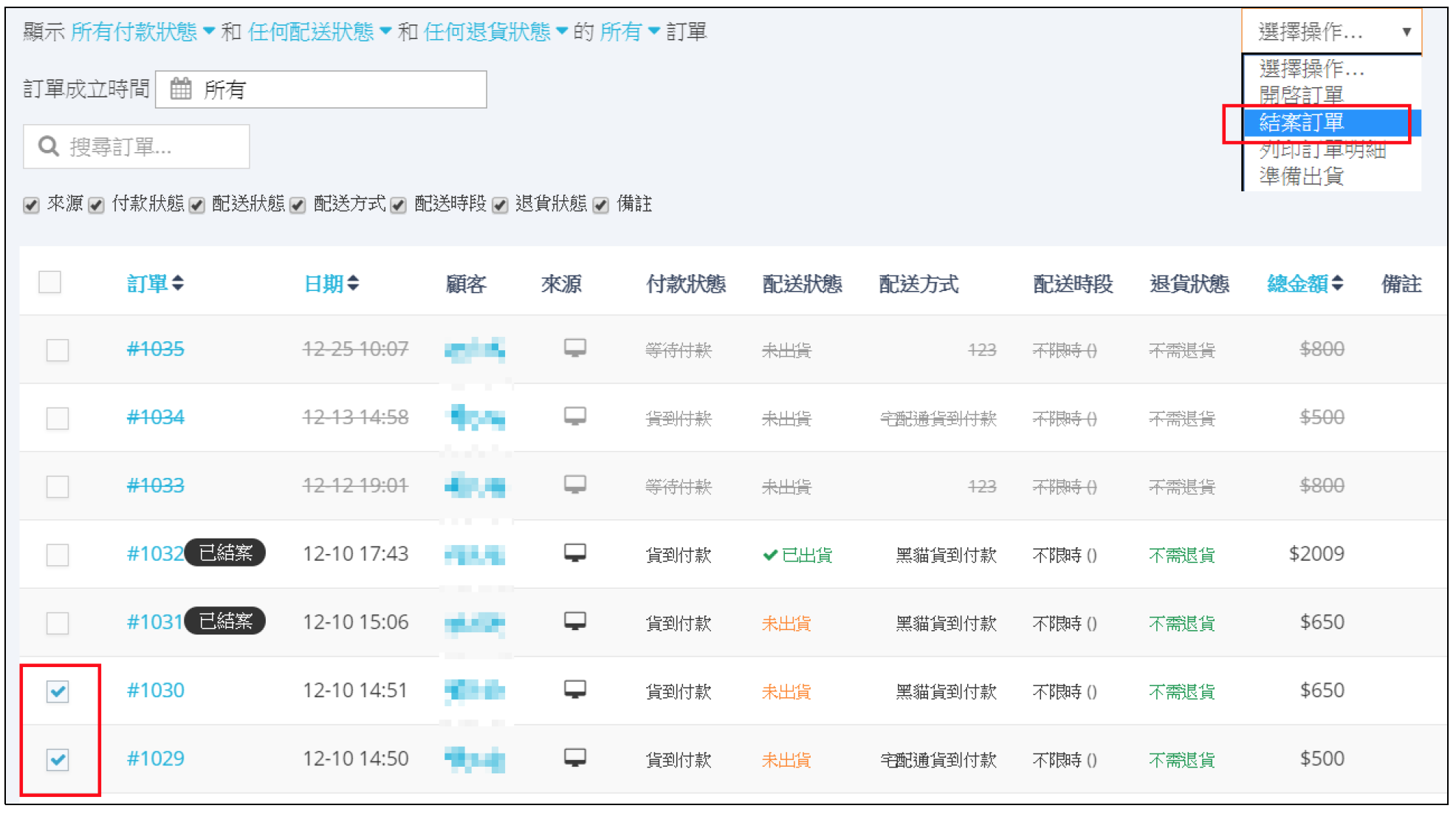
Task: Select 列印訂單明細 from action list
Action: click(1332, 150)
